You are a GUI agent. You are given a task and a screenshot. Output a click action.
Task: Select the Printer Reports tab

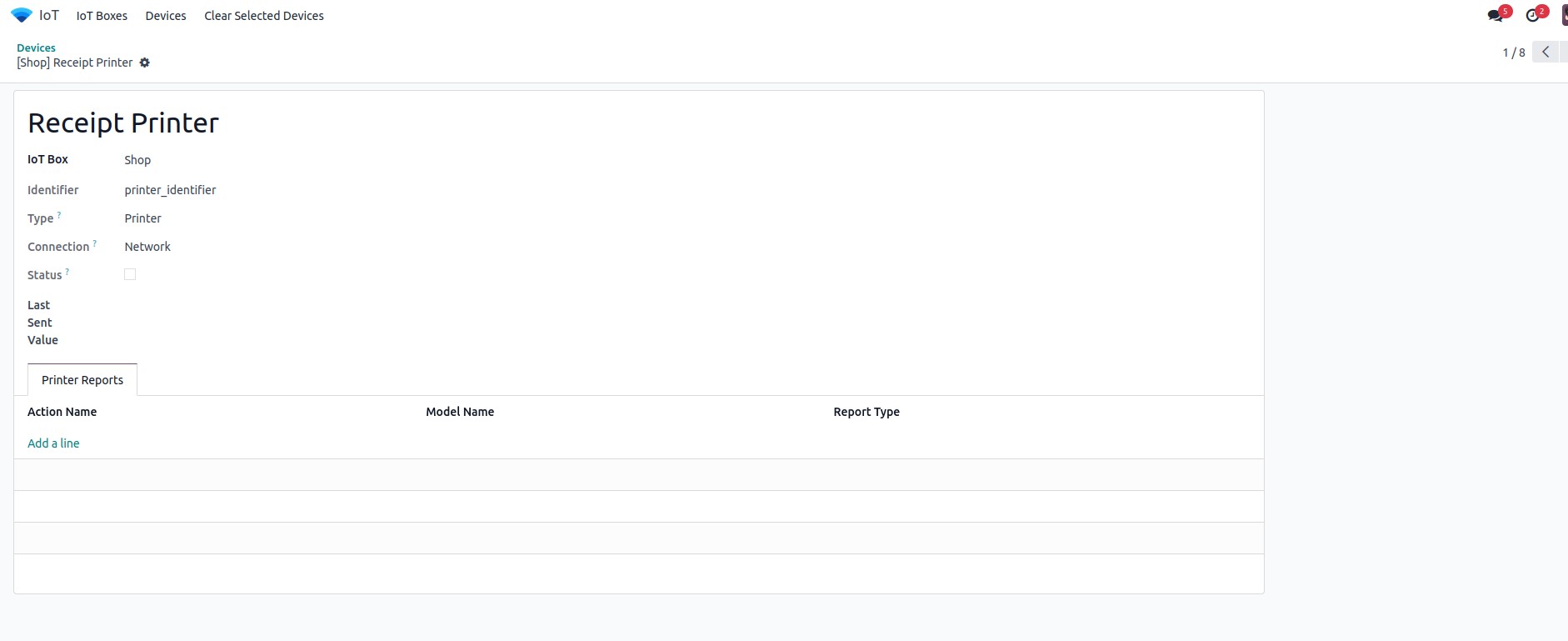pyautogui.click(x=82, y=380)
